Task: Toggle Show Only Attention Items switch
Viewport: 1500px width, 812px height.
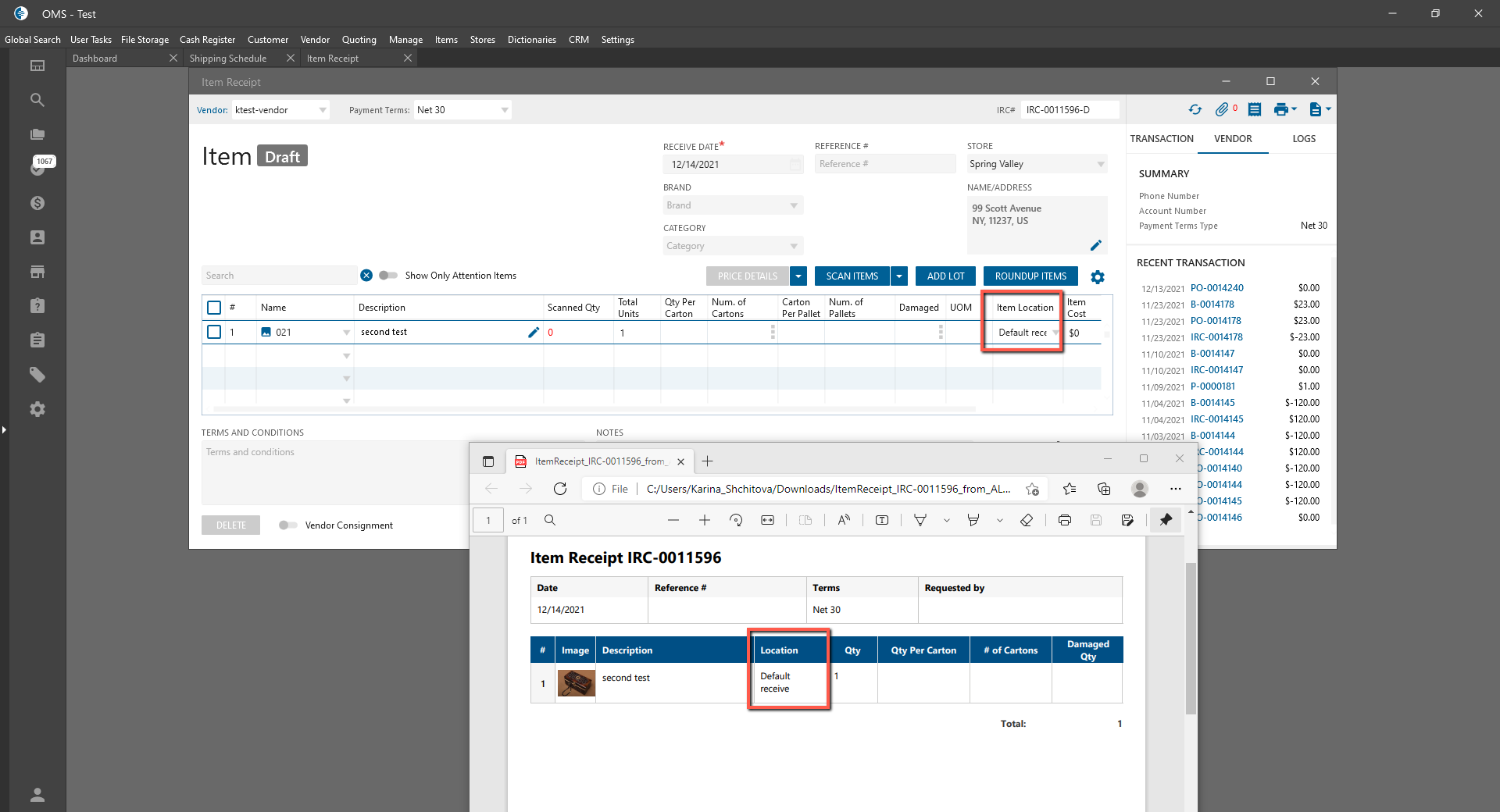Action: click(388, 276)
